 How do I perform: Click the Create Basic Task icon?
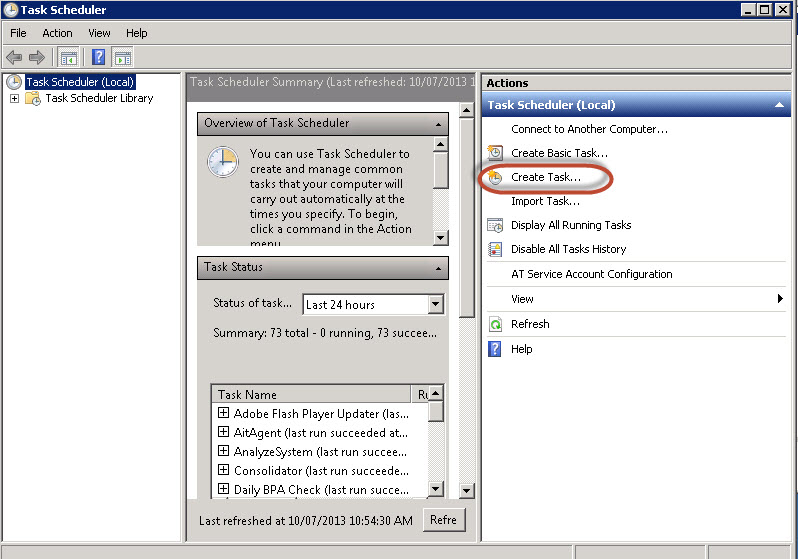(494, 153)
